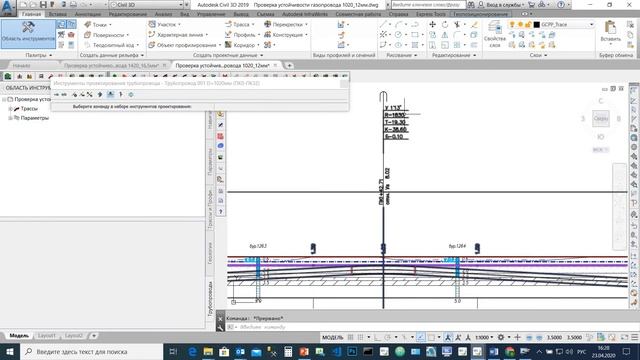Click the shopping cart Autodesk App Store icon

(x=531, y=4)
